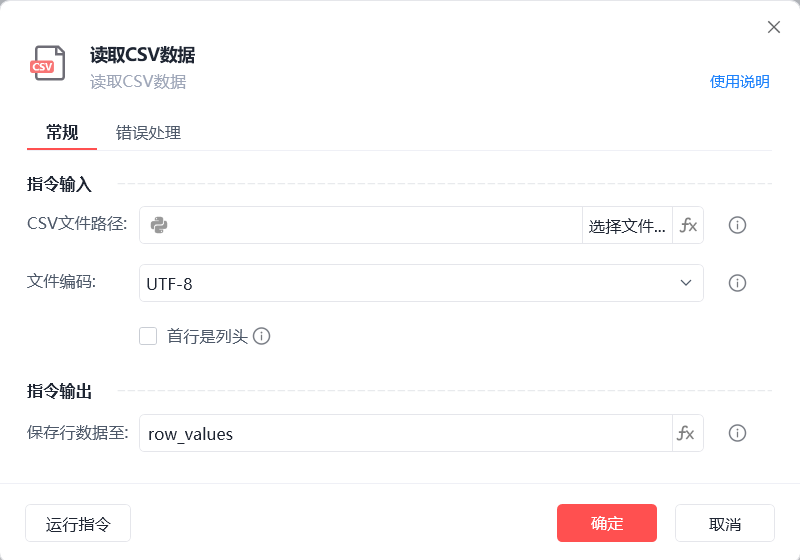Open the 使用说明 link
This screenshot has height=560, width=800.
point(739,82)
